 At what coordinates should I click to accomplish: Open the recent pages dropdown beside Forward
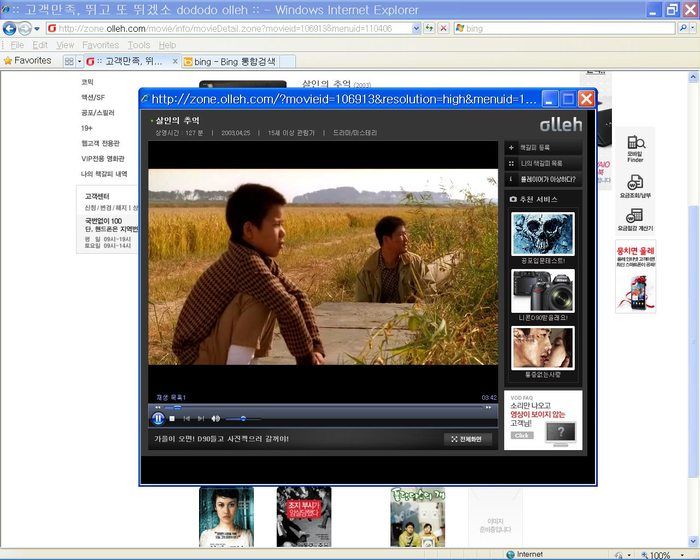tap(37, 29)
